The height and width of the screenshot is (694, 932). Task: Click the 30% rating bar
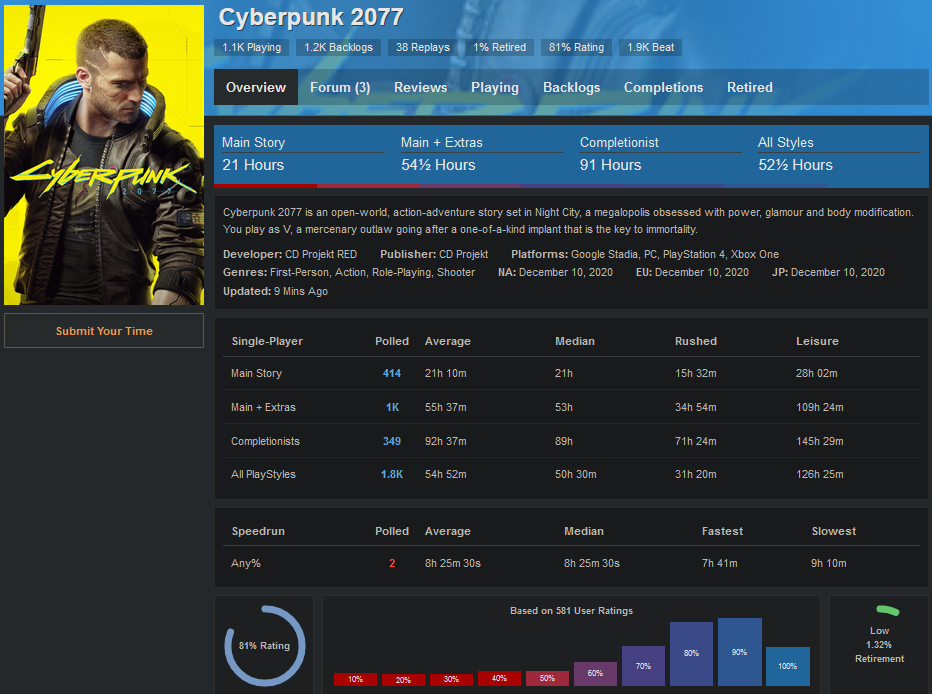pyautogui.click(x=451, y=679)
